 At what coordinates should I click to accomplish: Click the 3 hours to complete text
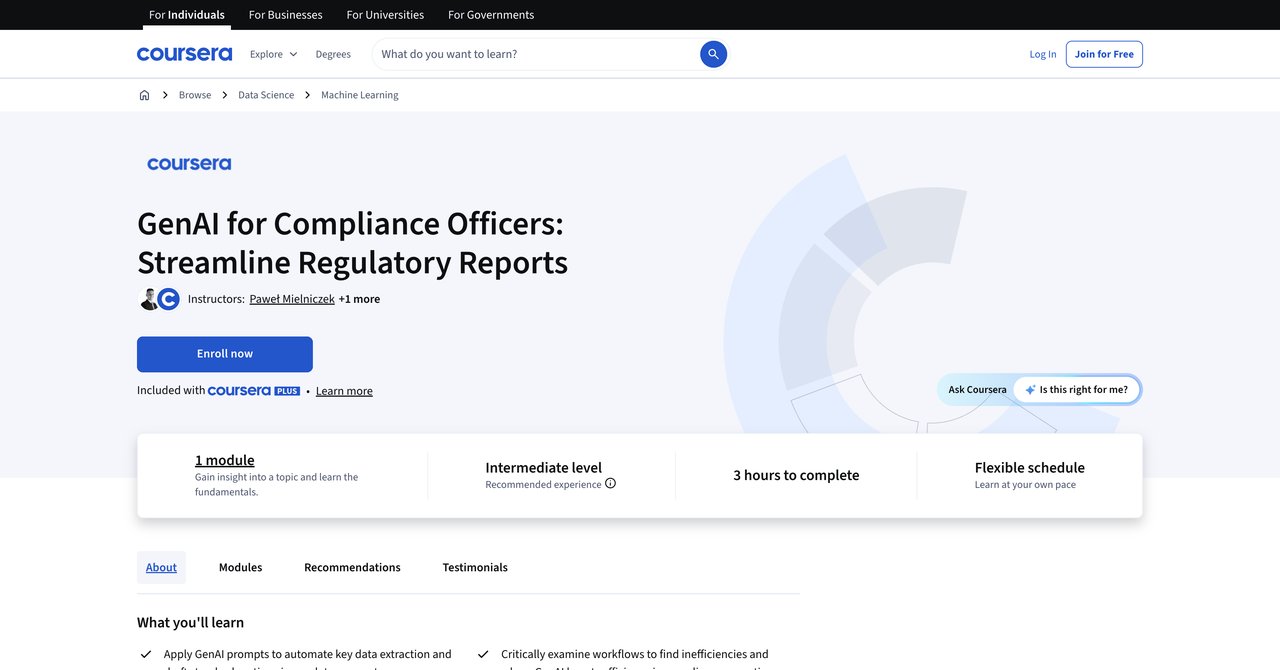[796, 475]
